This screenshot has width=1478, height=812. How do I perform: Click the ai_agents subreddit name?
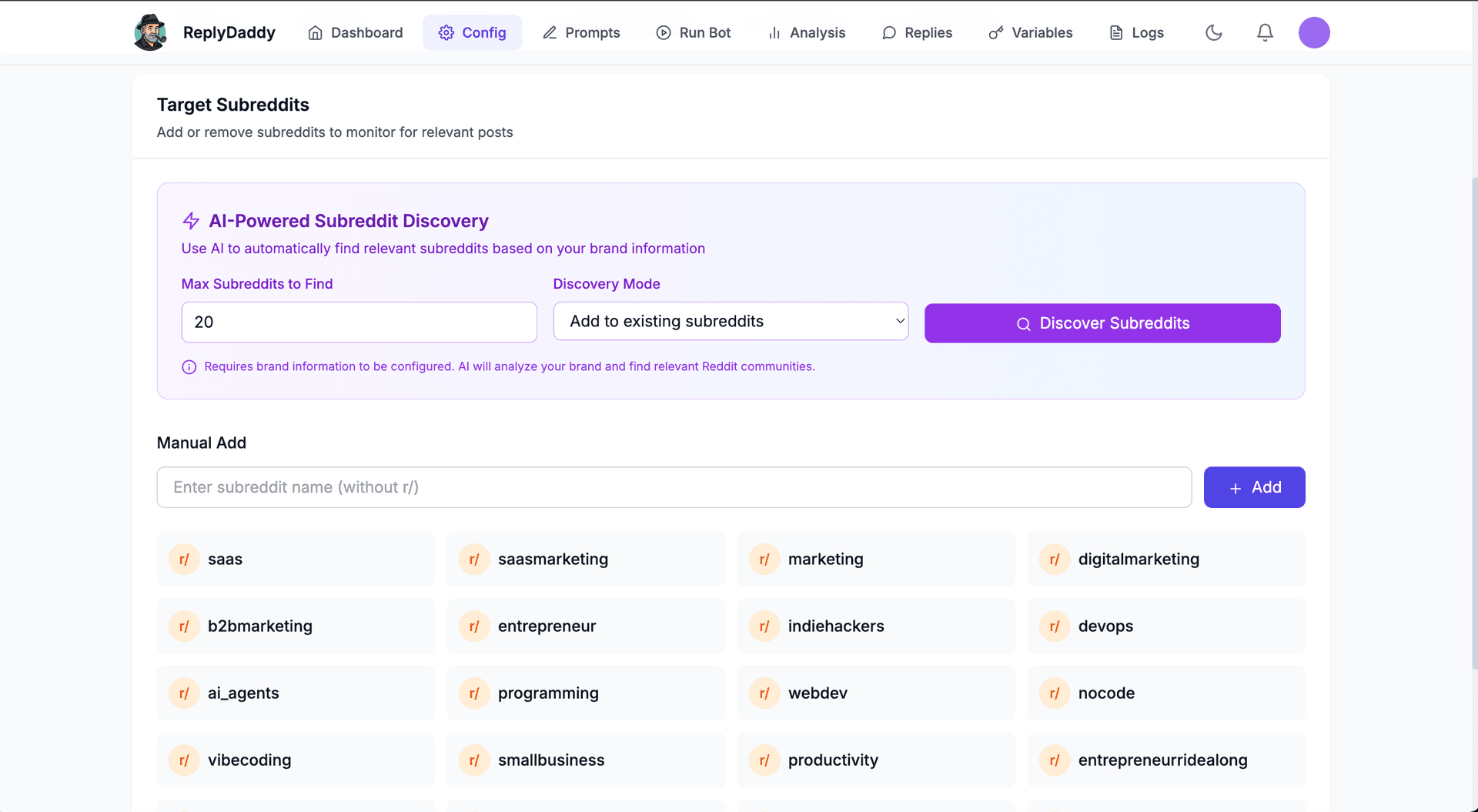(x=243, y=693)
